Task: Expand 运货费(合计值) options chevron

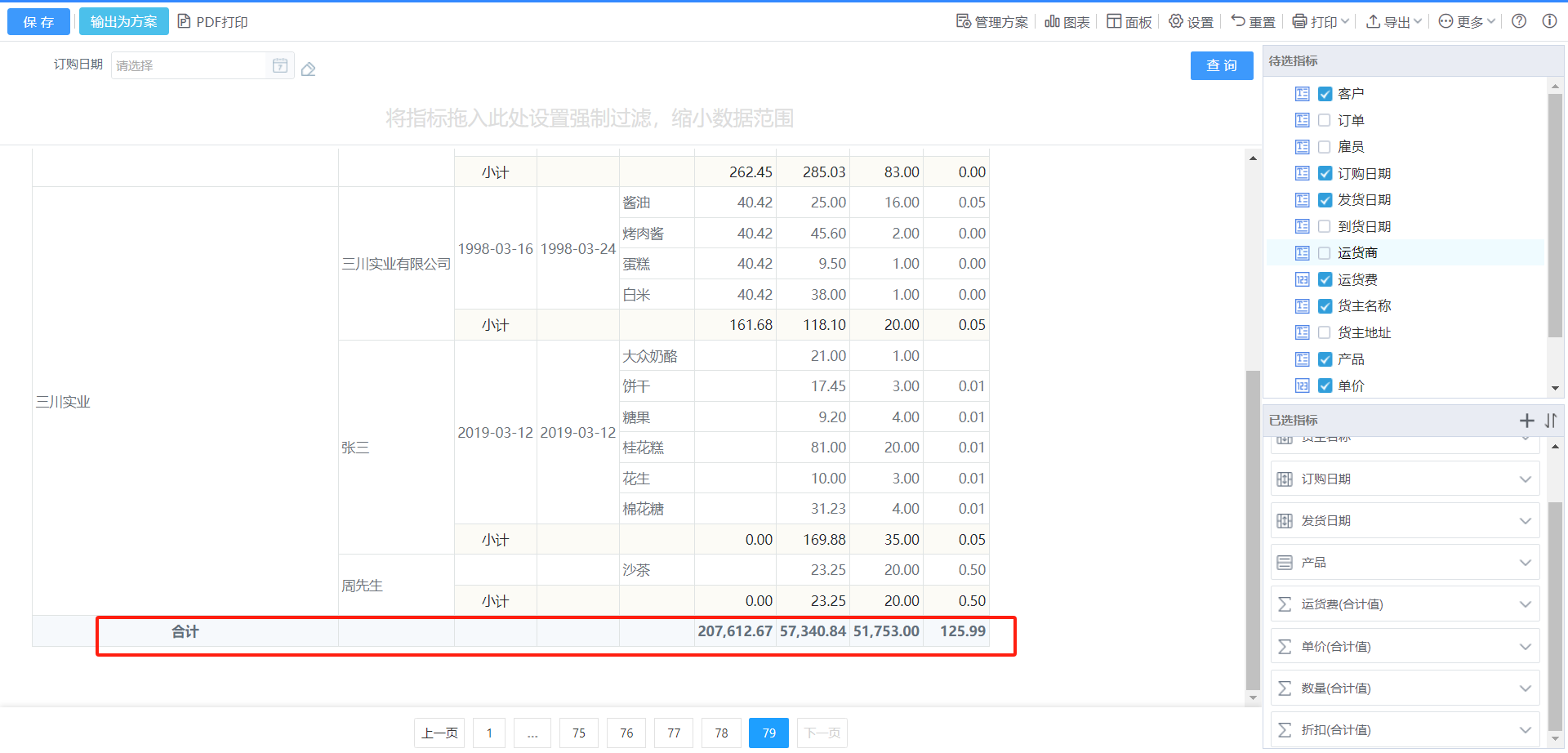Action: pos(1525,604)
